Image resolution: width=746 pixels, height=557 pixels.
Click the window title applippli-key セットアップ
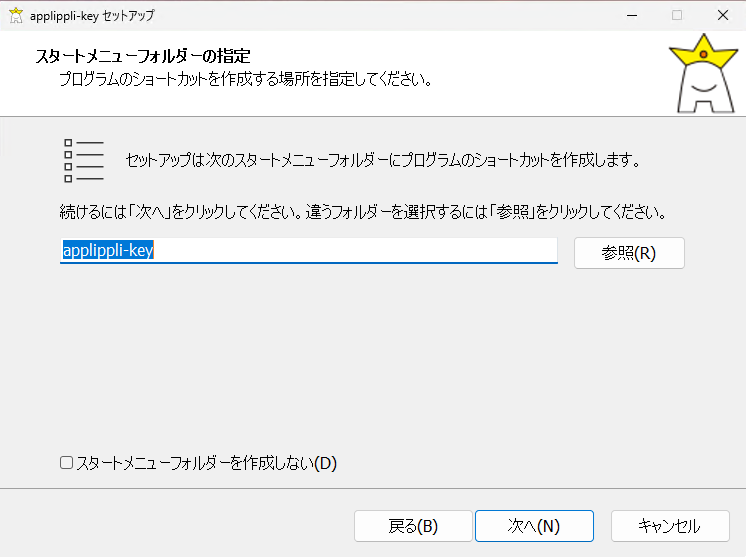click(x=92, y=16)
